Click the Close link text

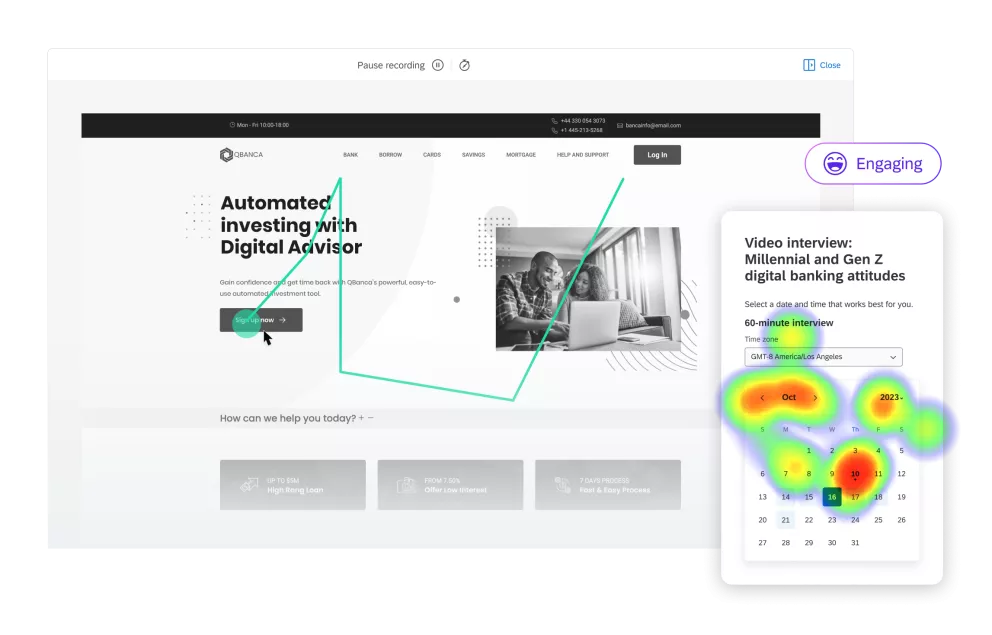point(830,65)
